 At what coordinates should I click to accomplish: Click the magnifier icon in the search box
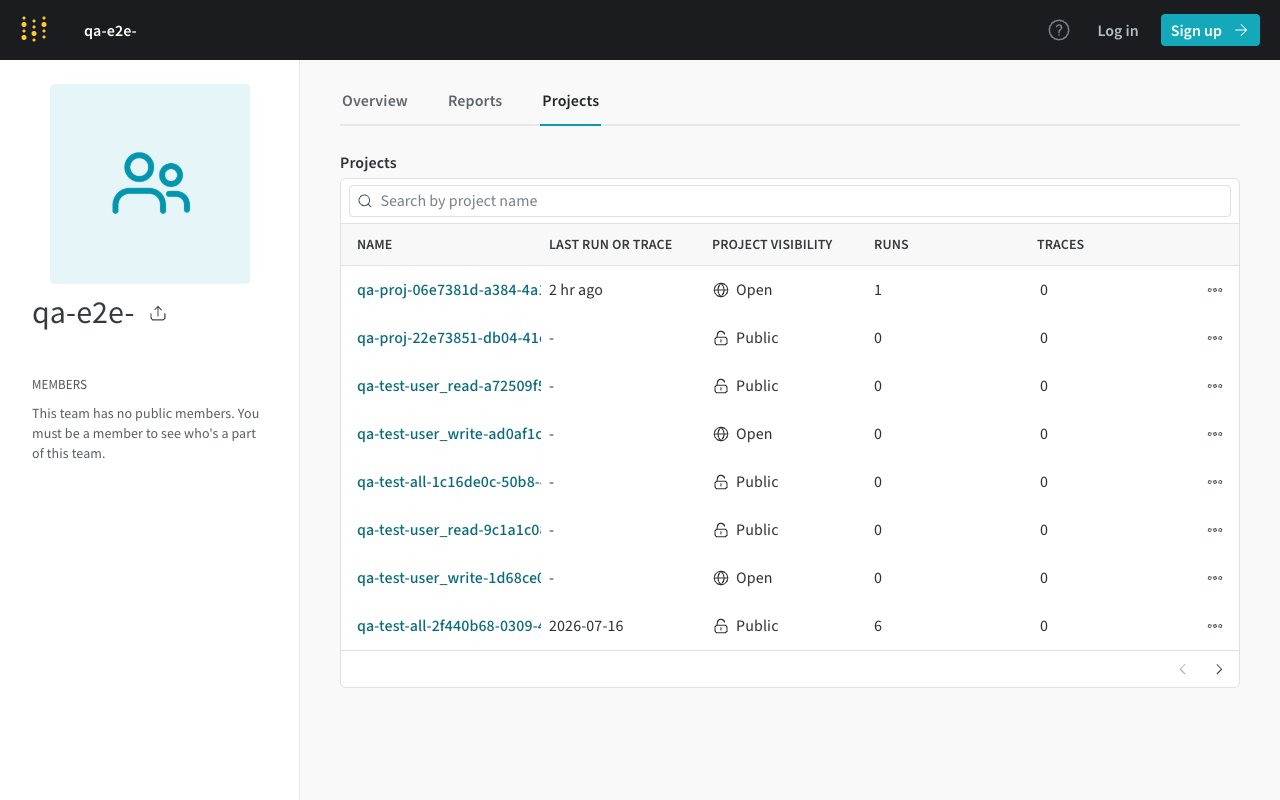pyautogui.click(x=365, y=201)
